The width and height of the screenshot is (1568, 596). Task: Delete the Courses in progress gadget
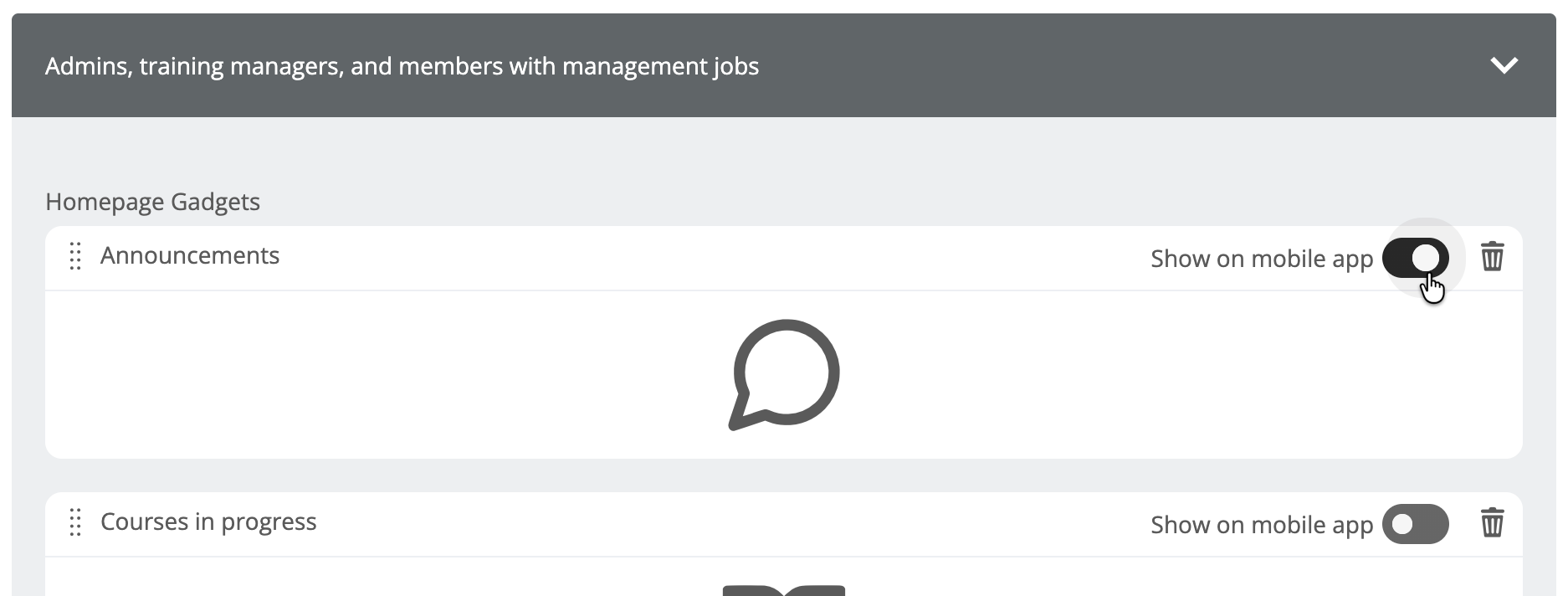(x=1492, y=523)
